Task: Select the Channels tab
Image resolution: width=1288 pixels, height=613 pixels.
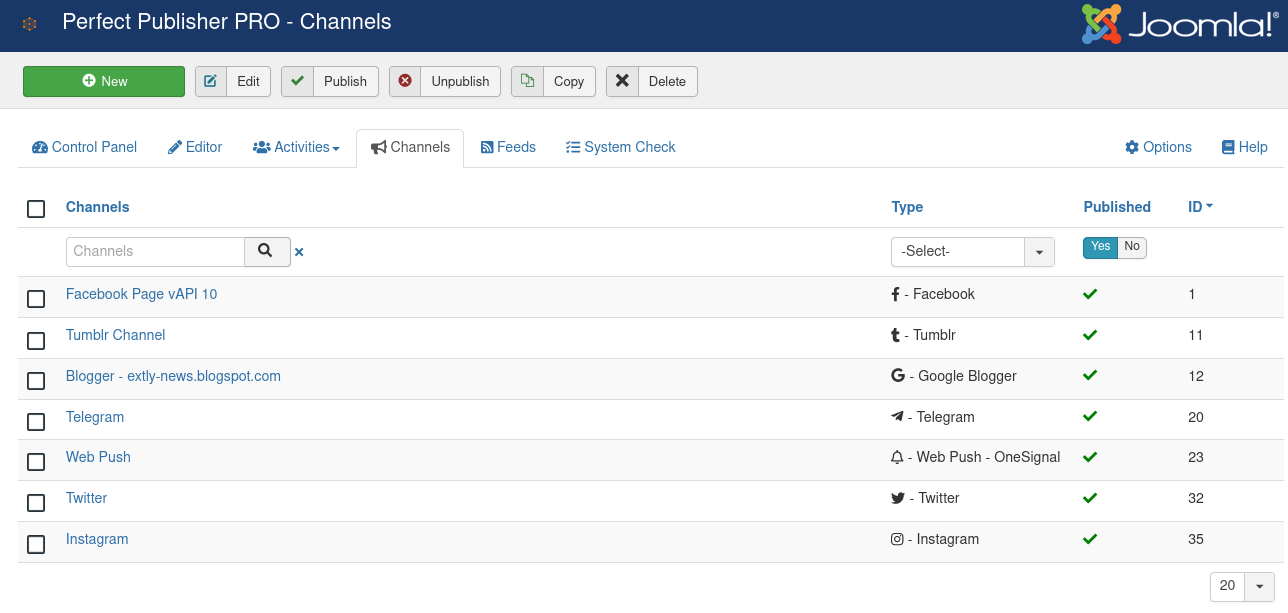Action: 410,147
